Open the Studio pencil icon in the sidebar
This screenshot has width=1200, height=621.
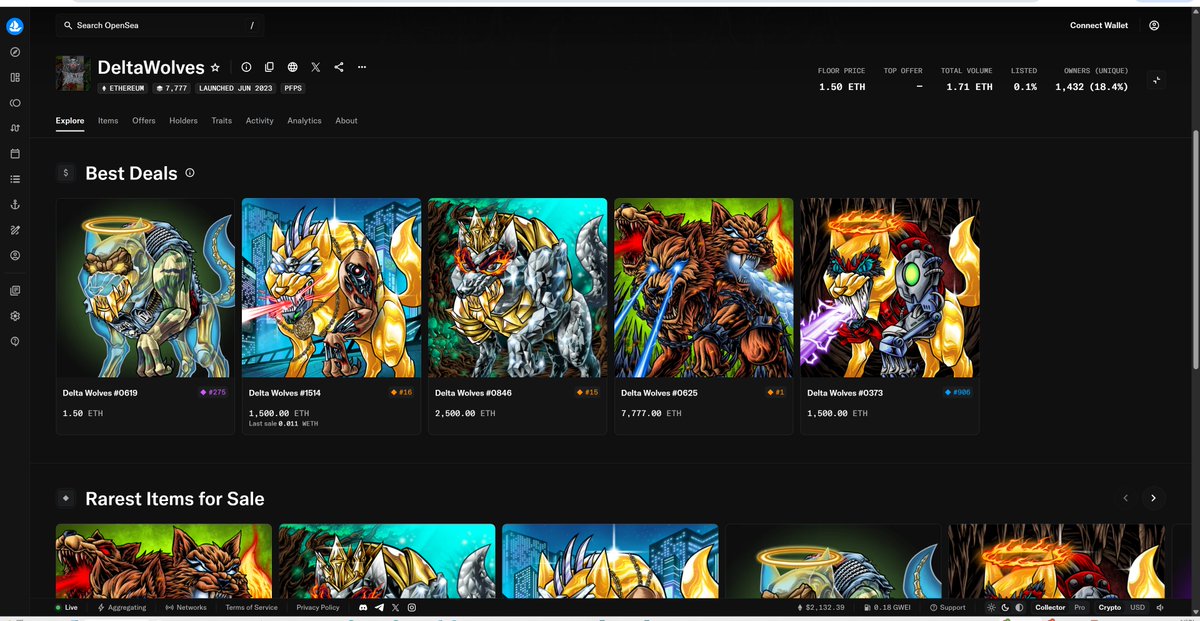15,230
